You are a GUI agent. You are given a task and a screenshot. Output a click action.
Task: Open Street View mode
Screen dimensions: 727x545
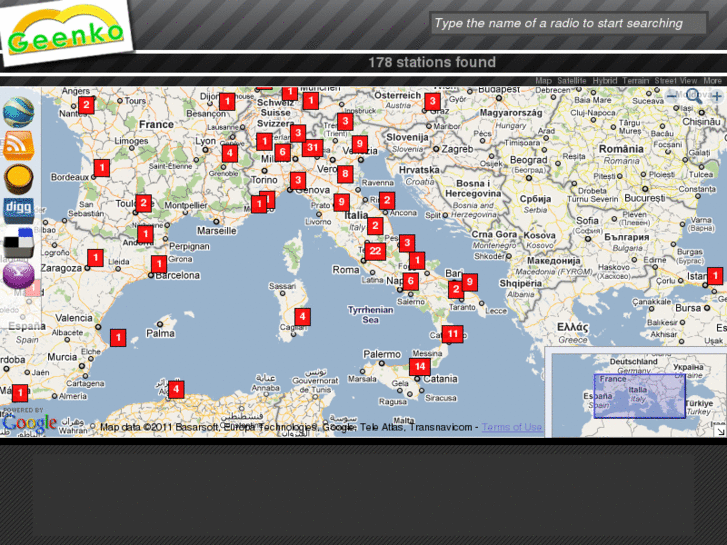(x=676, y=81)
